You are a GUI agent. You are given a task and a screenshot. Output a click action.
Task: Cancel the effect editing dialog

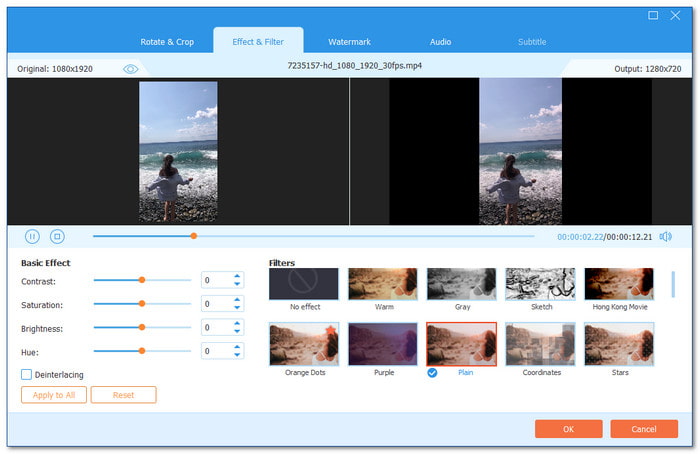pos(644,429)
